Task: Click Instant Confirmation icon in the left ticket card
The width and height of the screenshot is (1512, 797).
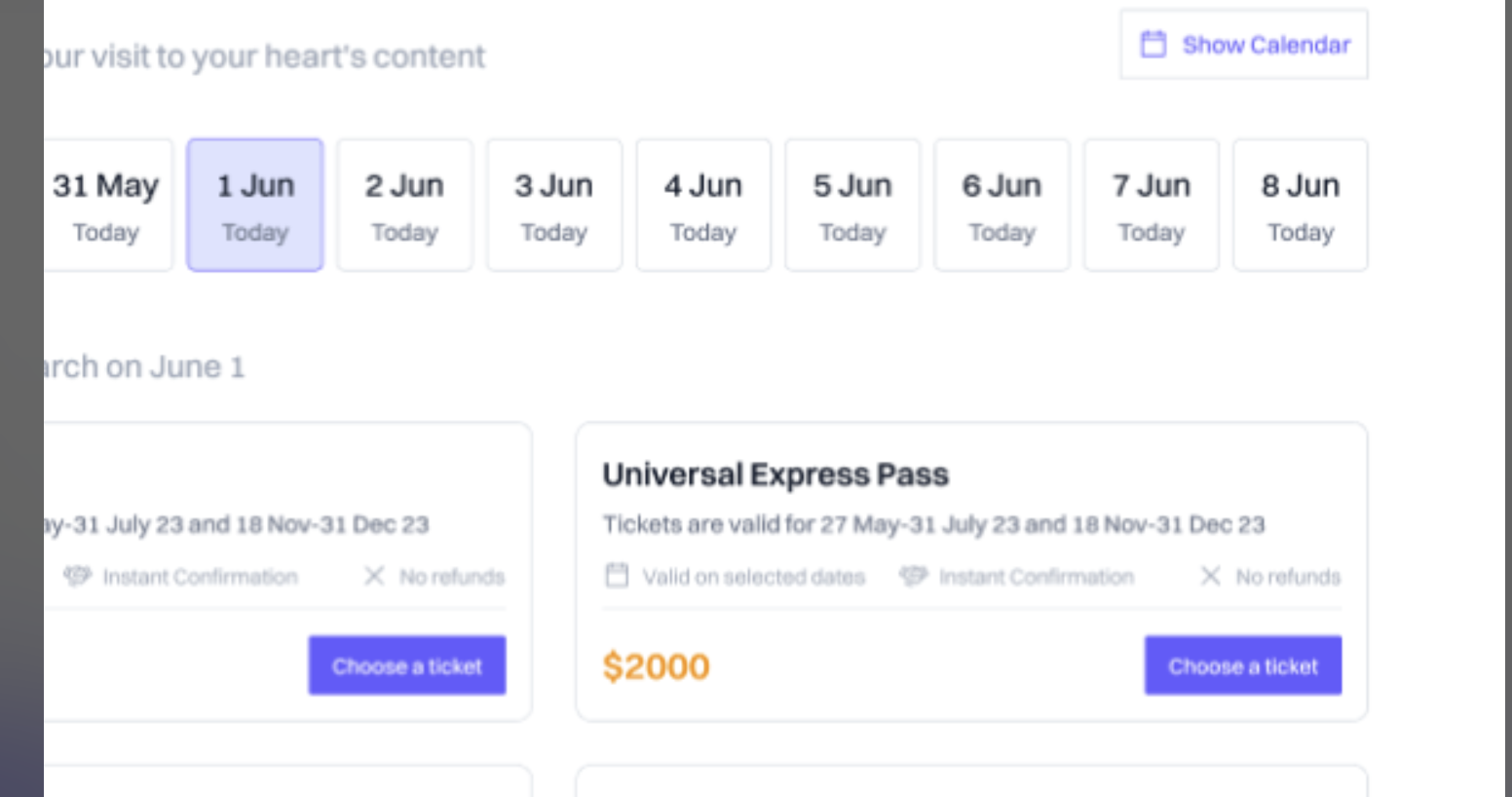Action: 77,576
